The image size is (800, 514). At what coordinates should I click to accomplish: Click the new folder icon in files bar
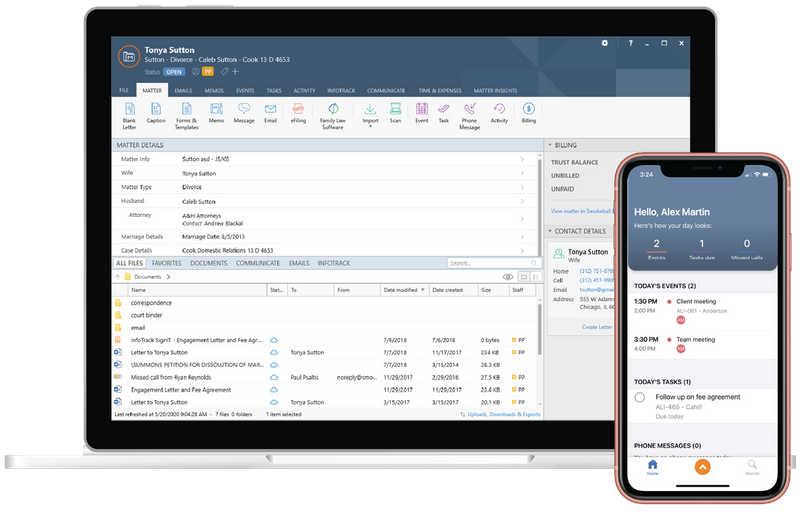pos(523,277)
